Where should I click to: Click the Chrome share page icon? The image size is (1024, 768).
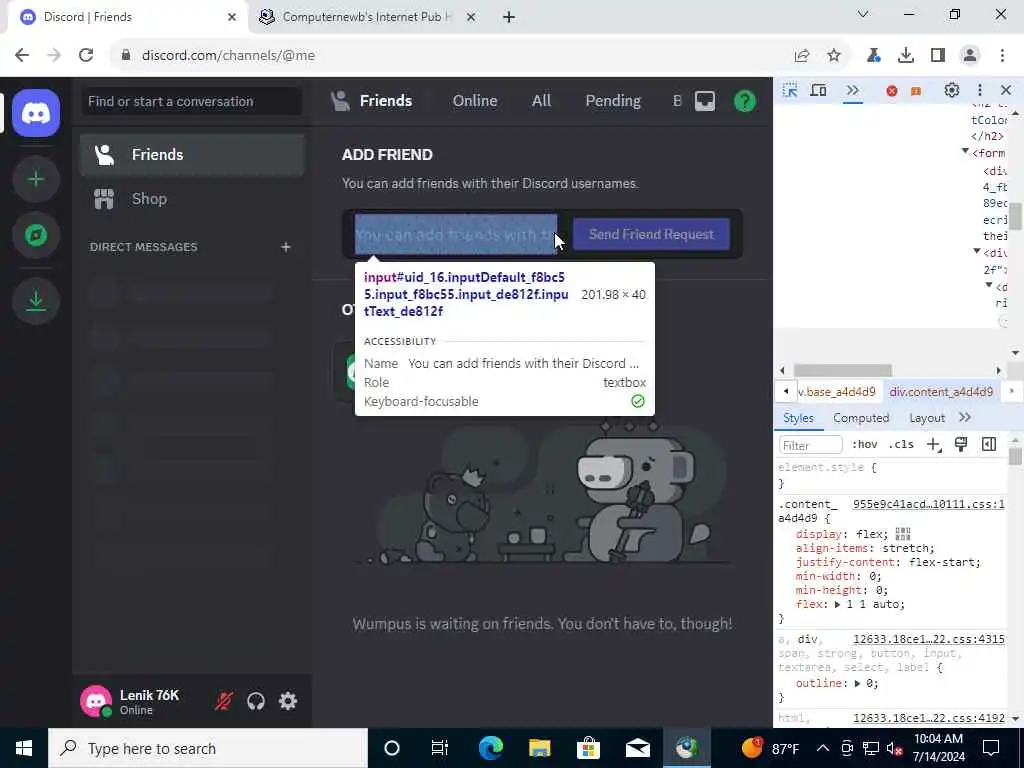click(x=802, y=56)
